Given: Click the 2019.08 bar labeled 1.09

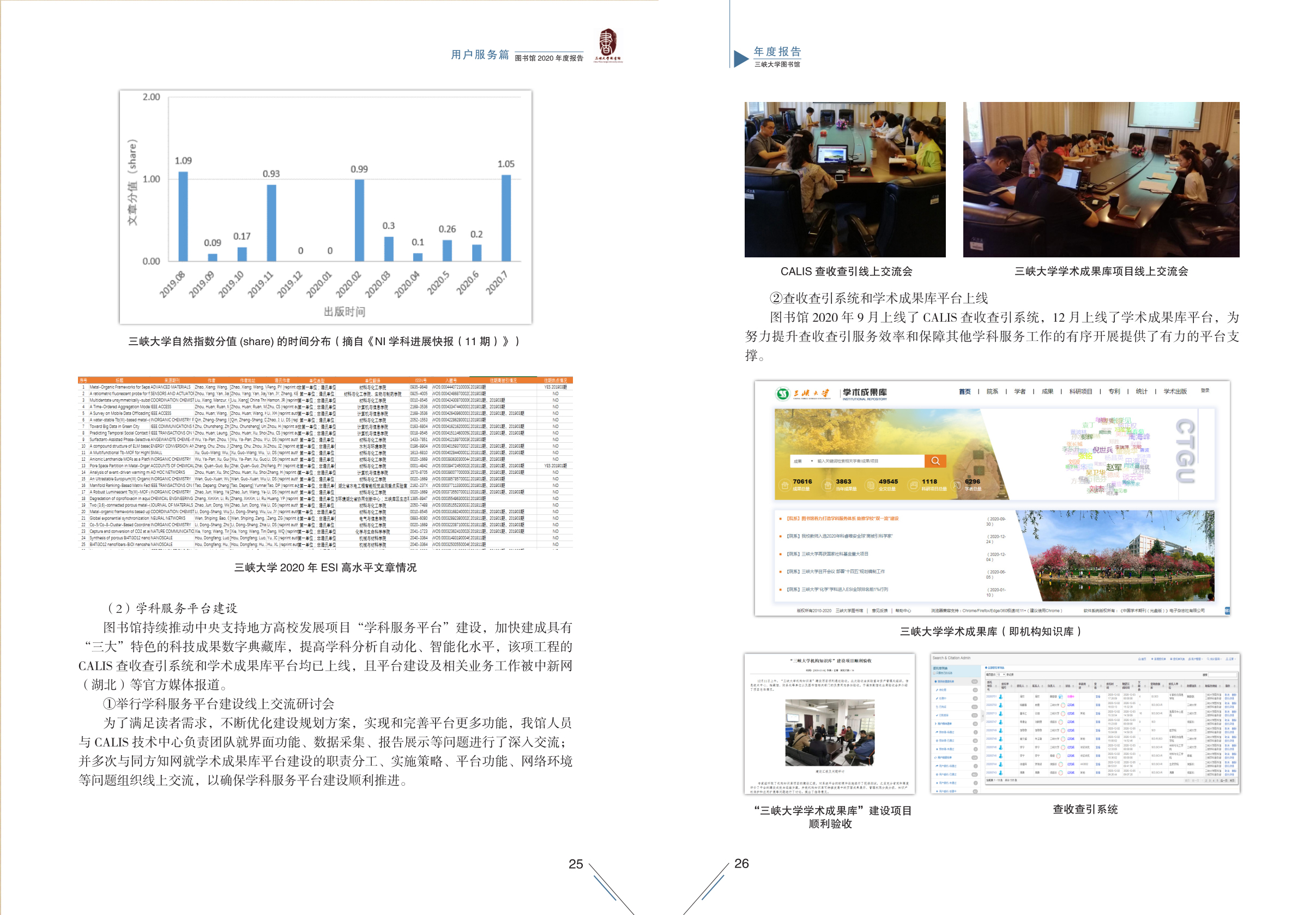Looking at the screenshot, I should click(x=183, y=216).
